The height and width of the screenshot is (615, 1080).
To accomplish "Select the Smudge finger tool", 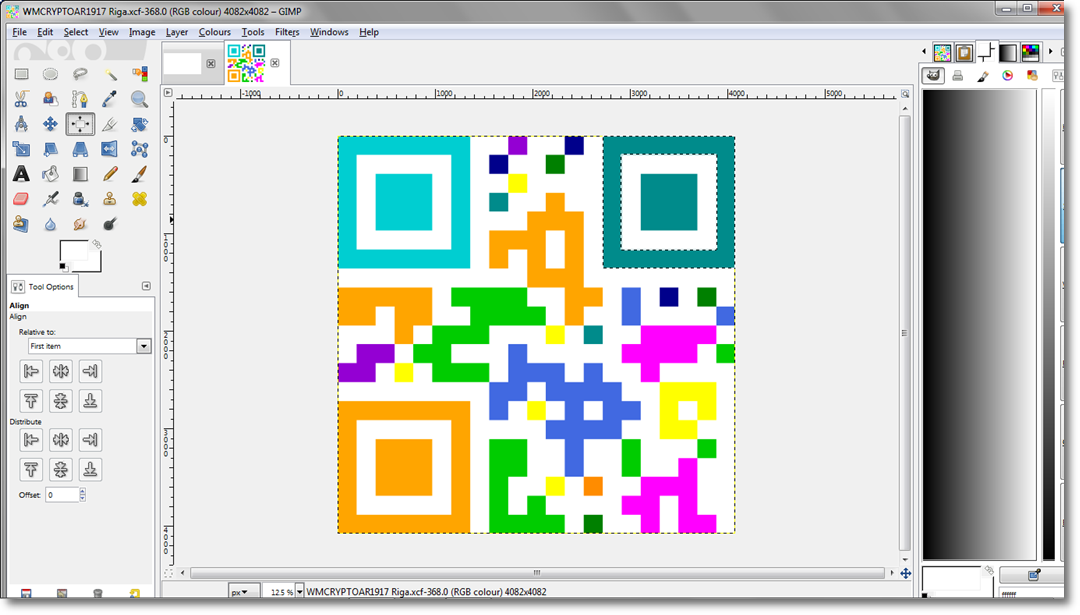I will pyautogui.click(x=80, y=224).
